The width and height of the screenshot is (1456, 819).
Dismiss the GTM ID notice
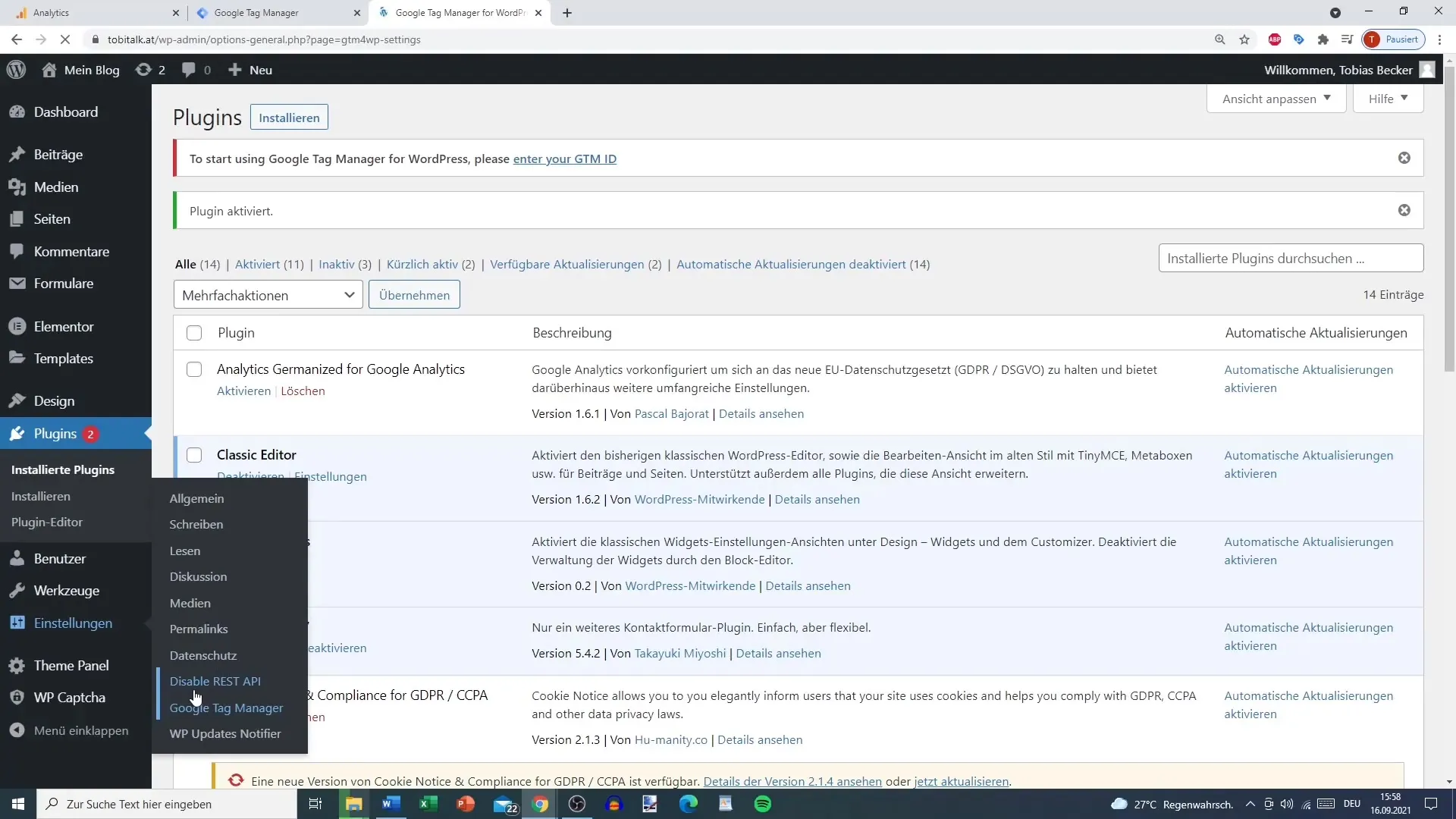[1404, 158]
